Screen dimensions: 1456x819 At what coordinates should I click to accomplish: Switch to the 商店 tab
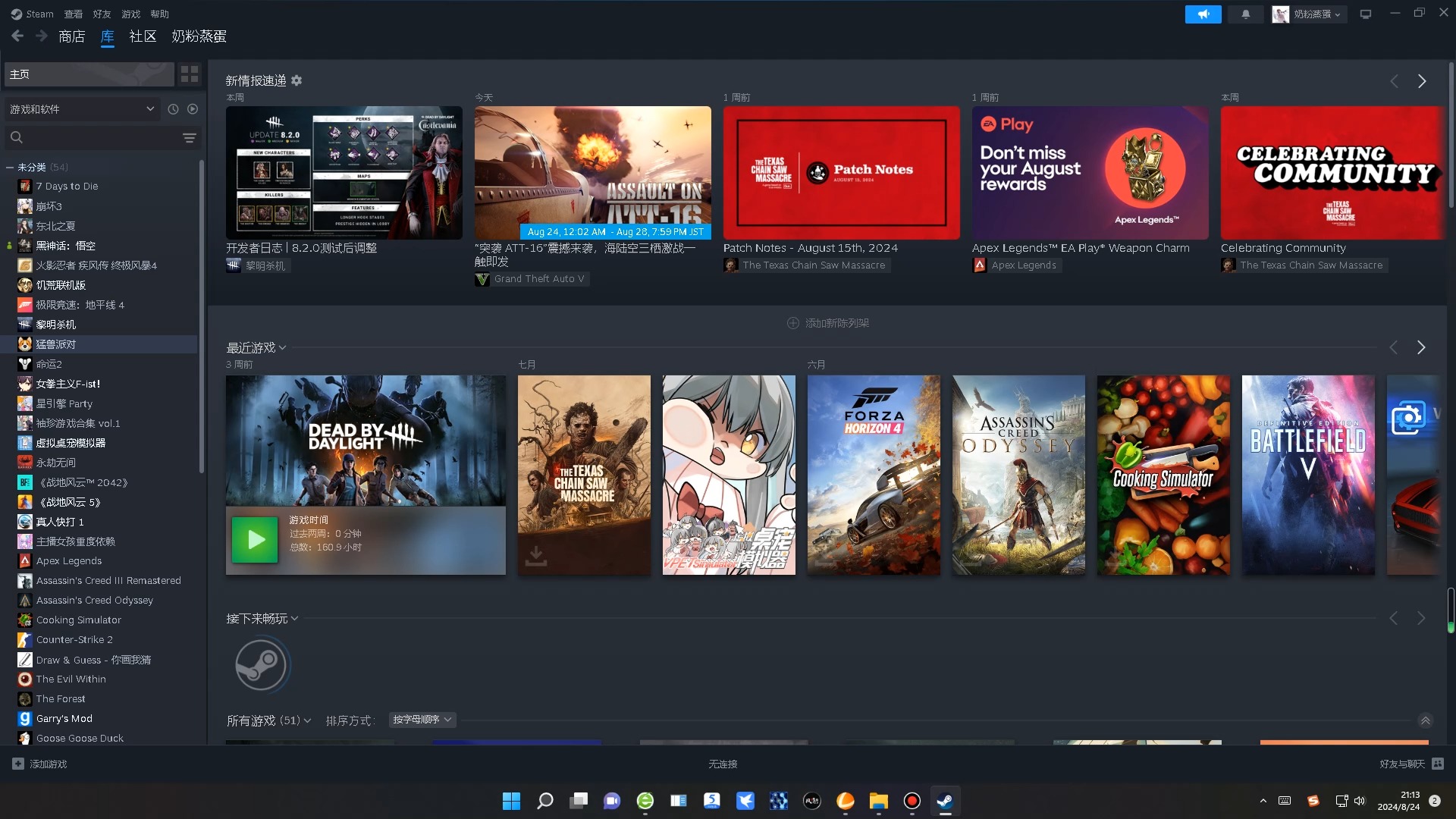click(x=72, y=36)
